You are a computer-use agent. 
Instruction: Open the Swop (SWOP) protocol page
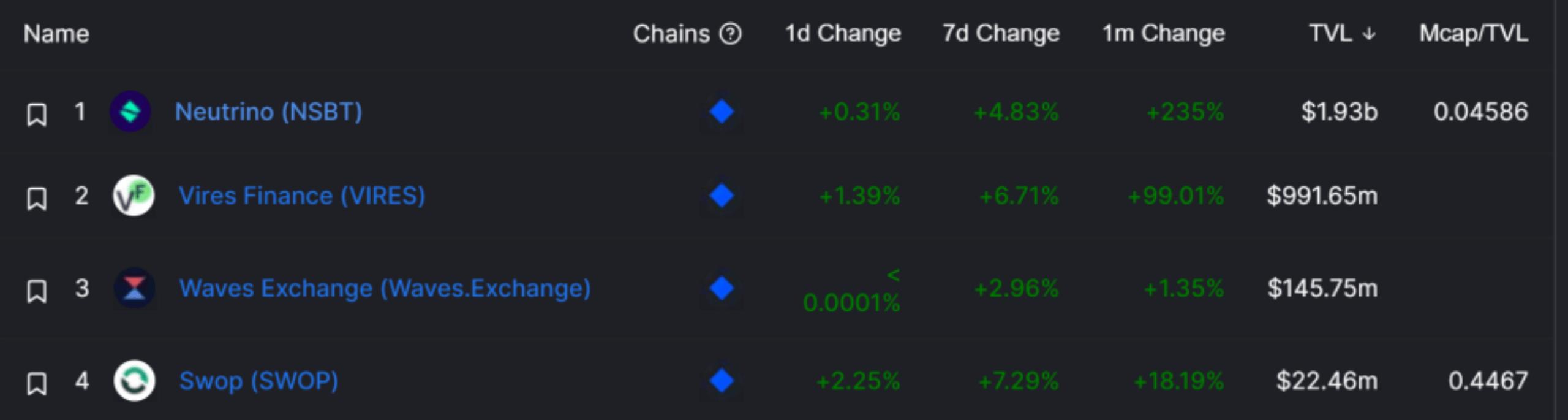[x=258, y=380]
